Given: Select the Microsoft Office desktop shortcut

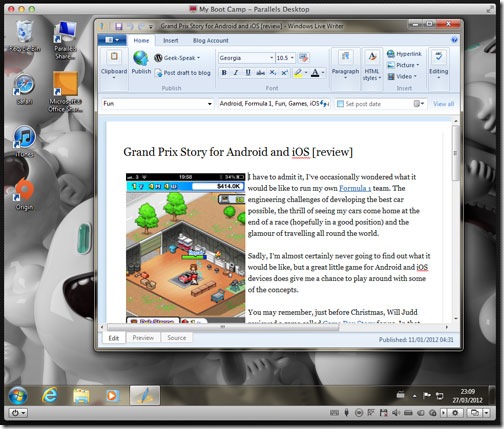Looking at the screenshot, I should [65, 92].
